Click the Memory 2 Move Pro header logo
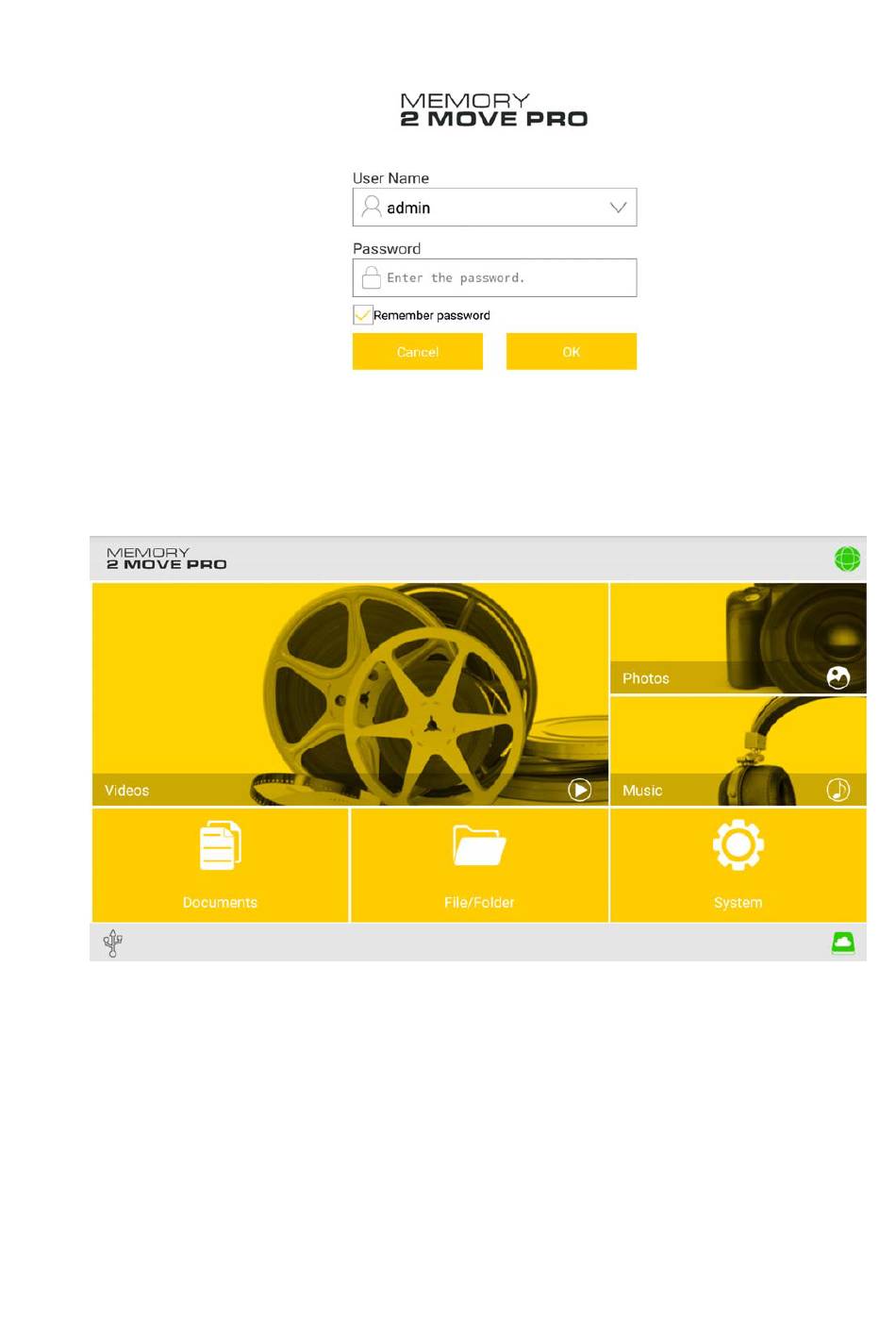 coord(166,559)
